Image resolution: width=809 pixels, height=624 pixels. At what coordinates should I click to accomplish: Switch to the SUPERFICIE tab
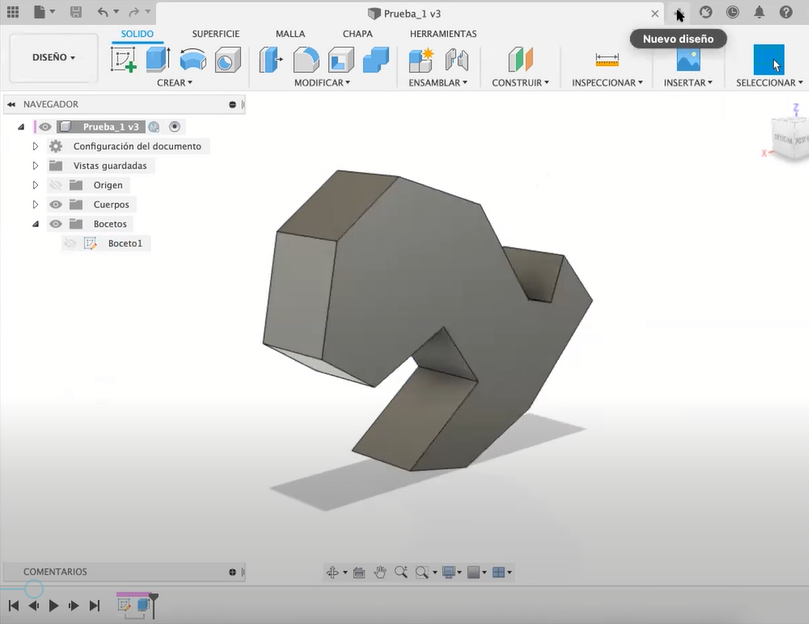pyautogui.click(x=216, y=34)
